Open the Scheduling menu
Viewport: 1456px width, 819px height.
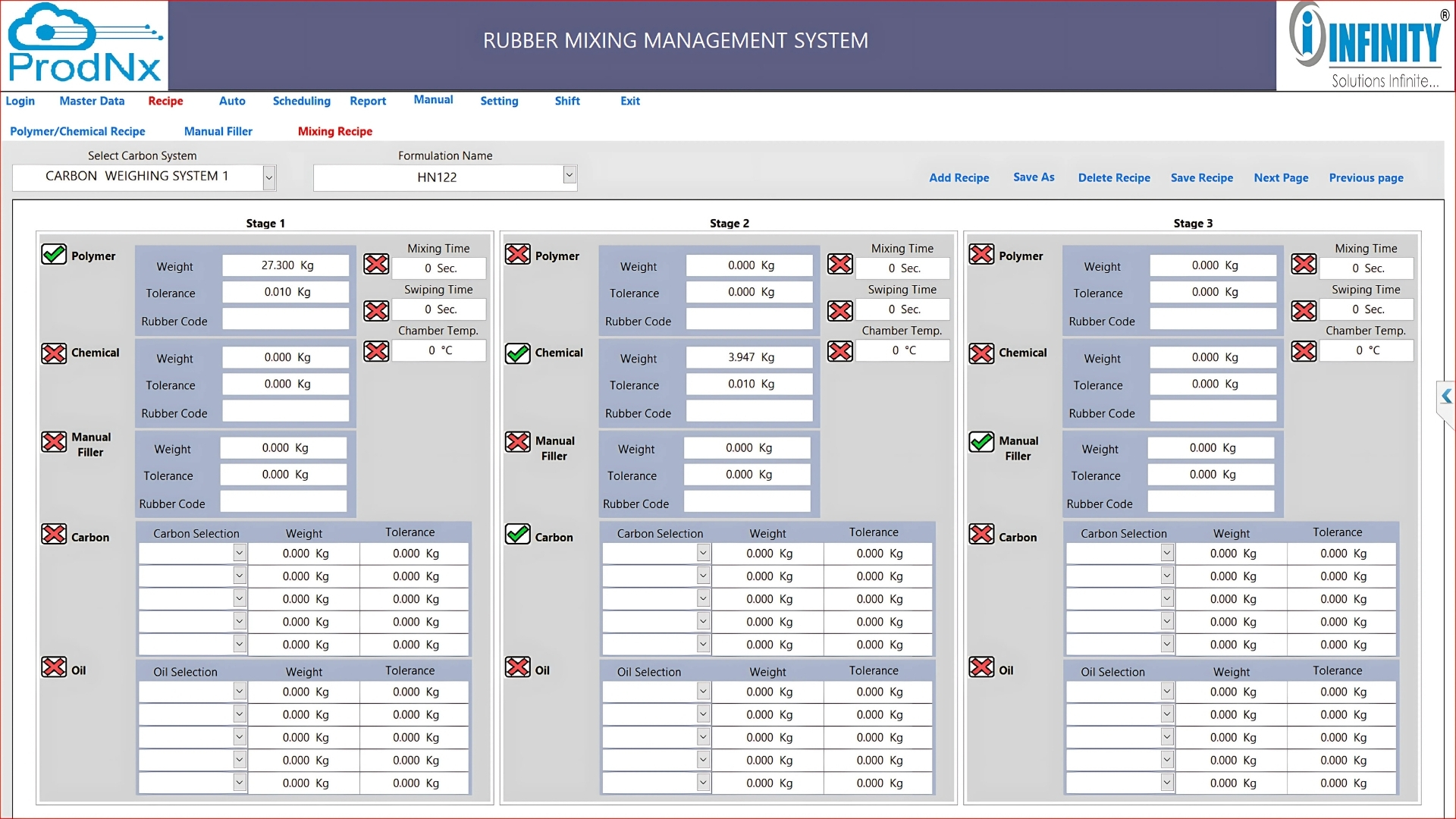pyautogui.click(x=301, y=101)
